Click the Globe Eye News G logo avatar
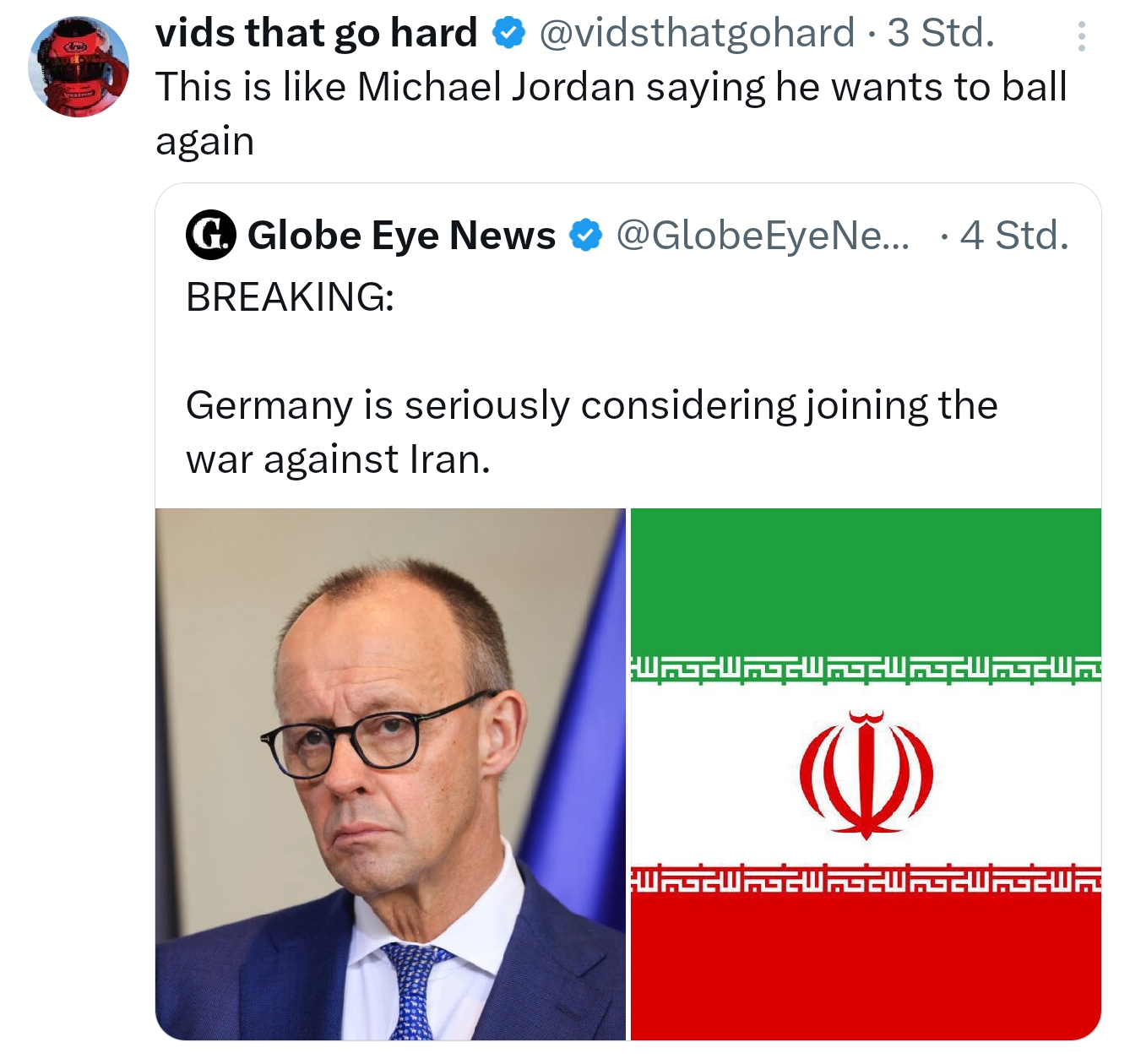 pos(210,235)
